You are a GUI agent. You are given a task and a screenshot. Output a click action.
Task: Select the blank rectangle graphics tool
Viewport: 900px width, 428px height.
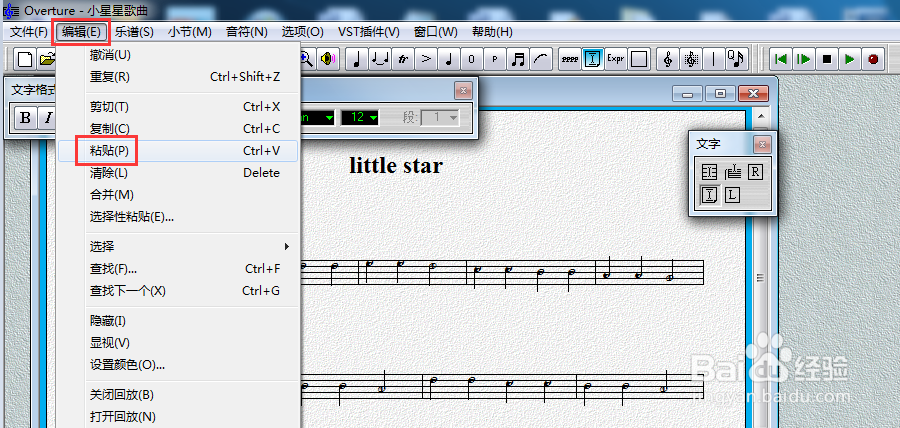(x=638, y=59)
